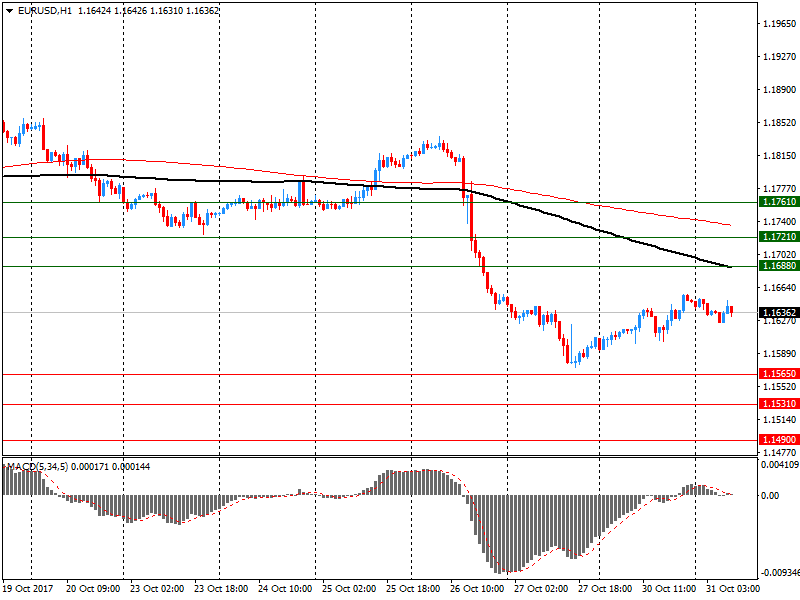Click the 1.18150 price scale value

(780, 156)
